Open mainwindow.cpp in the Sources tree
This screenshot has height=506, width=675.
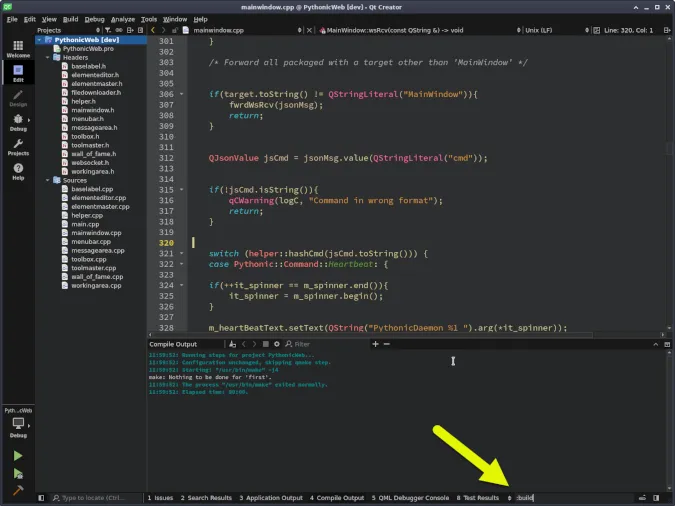97,232
